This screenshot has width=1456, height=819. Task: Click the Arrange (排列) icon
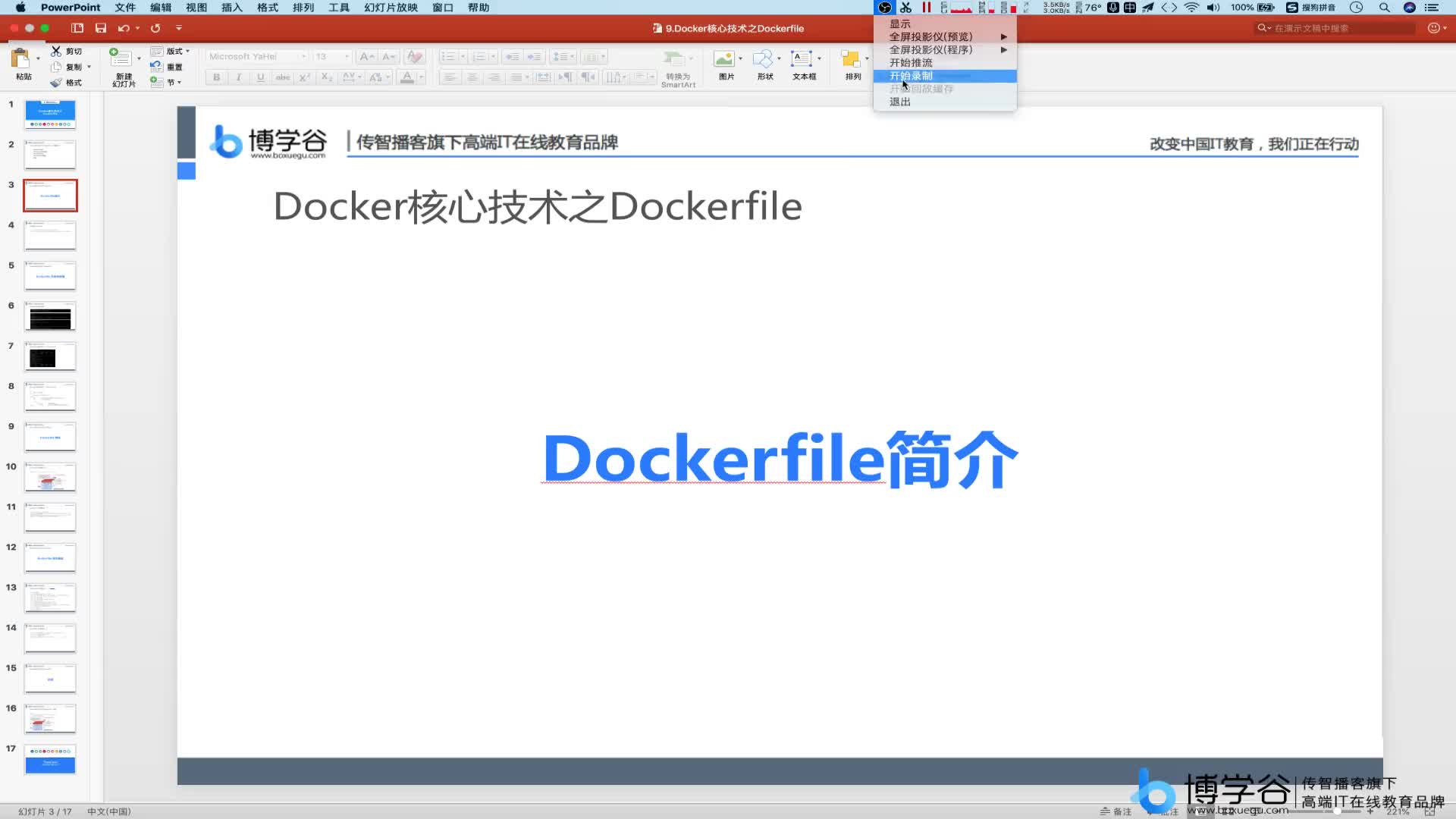(x=851, y=59)
